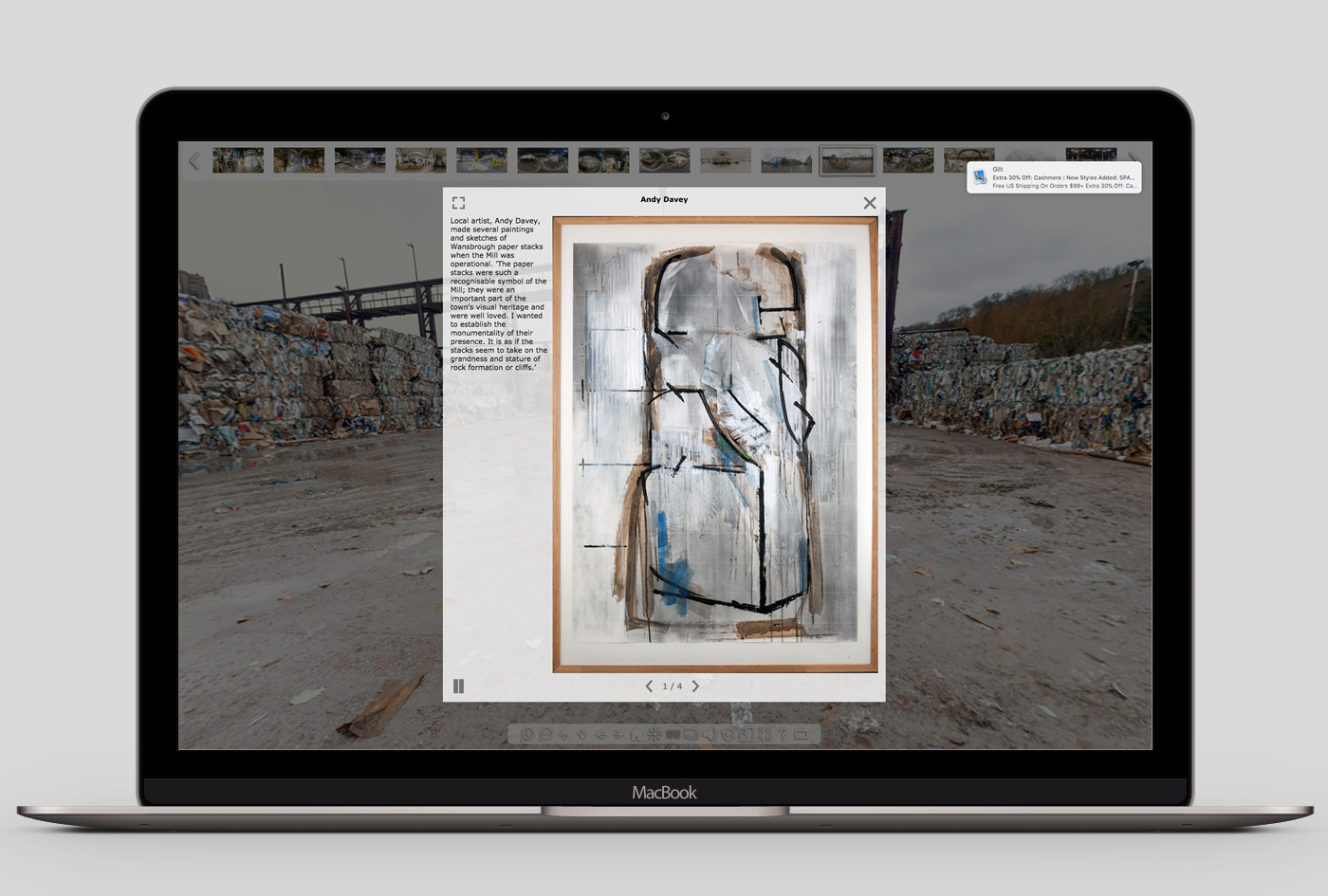The image size is (1328, 896).
Task: Pan left with the left arrow icon
Action: (599, 735)
